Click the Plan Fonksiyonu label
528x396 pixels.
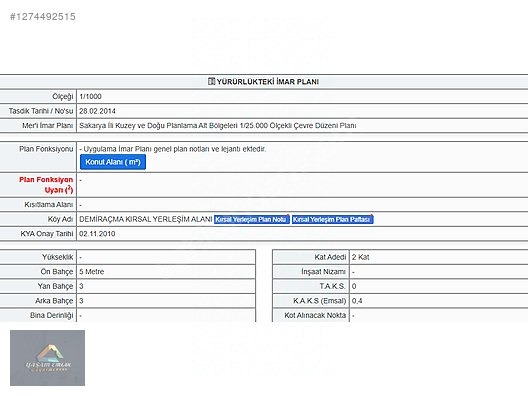pyautogui.click(x=46, y=149)
